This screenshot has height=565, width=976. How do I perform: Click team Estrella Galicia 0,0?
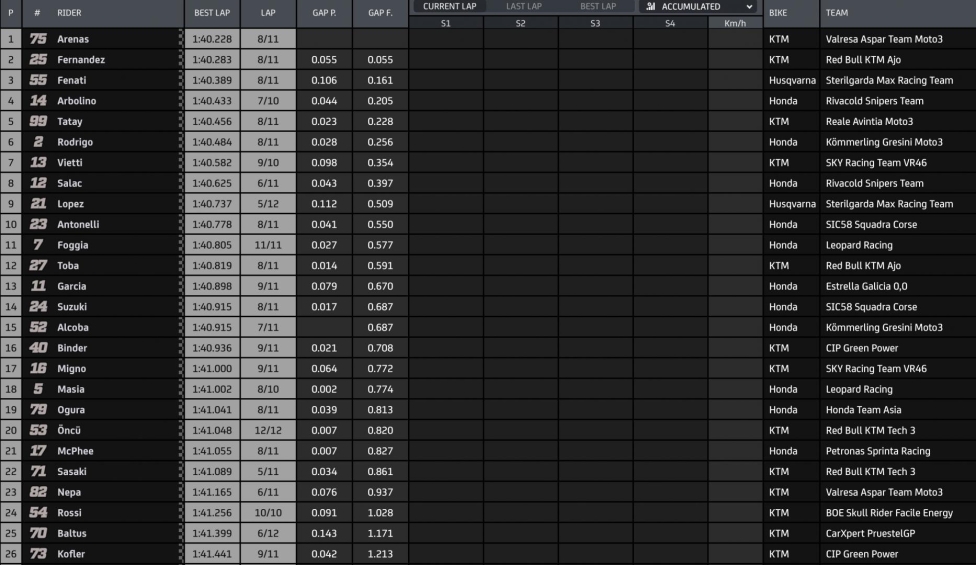pyautogui.click(x=866, y=286)
